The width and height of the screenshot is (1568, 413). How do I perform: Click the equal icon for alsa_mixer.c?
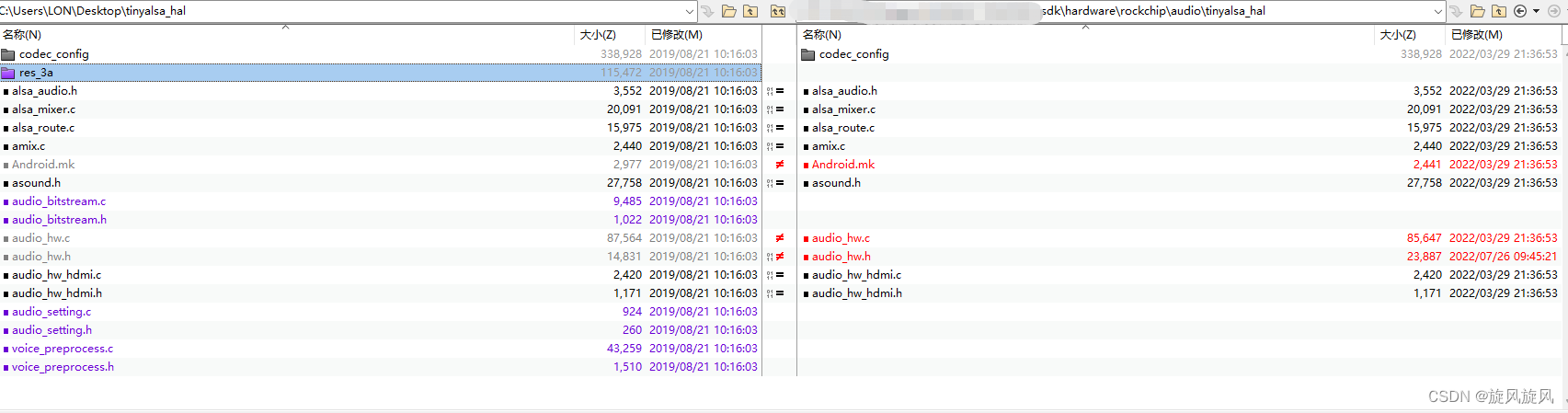click(780, 109)
